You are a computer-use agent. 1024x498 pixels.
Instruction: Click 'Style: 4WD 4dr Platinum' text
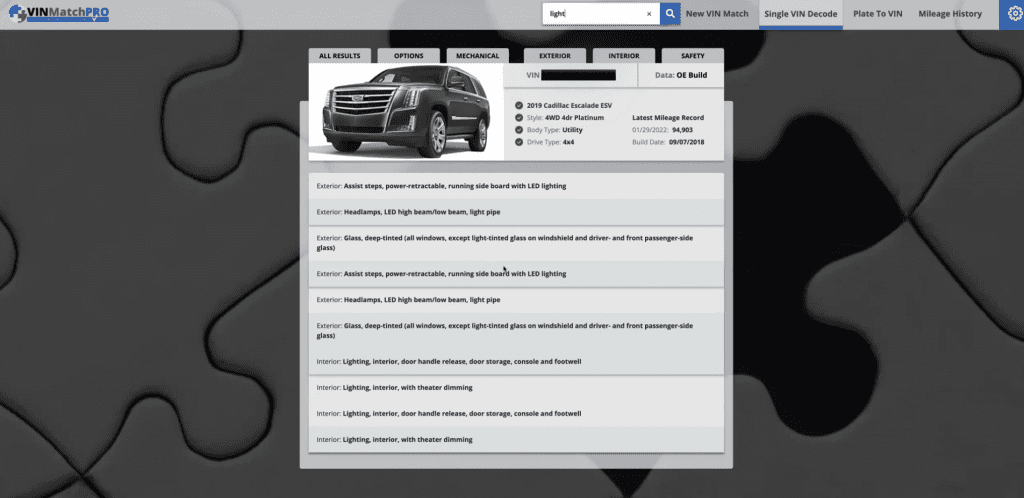point(565,117)
